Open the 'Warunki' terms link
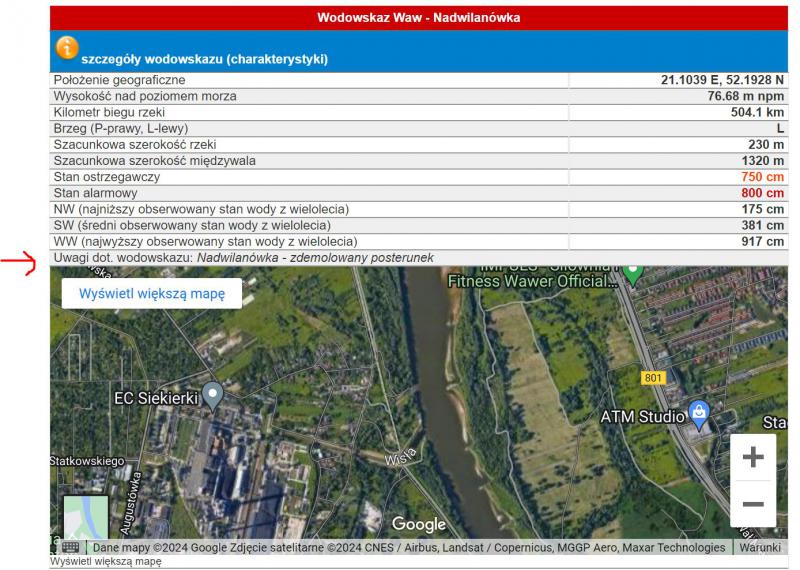Screen dimensions: 800x570 coord(761,548)
